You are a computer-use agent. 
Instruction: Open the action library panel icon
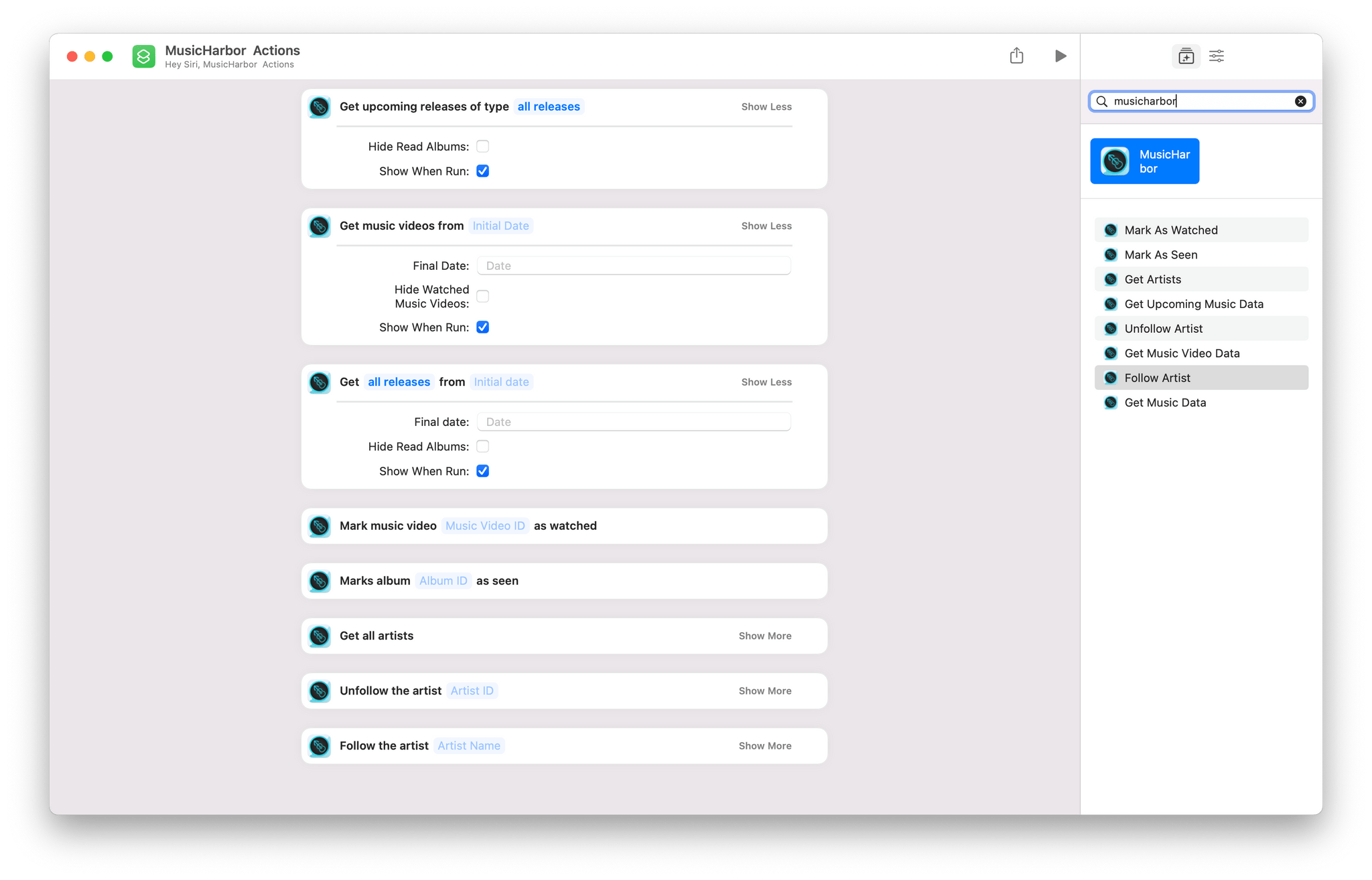[x=1186, y=56]
